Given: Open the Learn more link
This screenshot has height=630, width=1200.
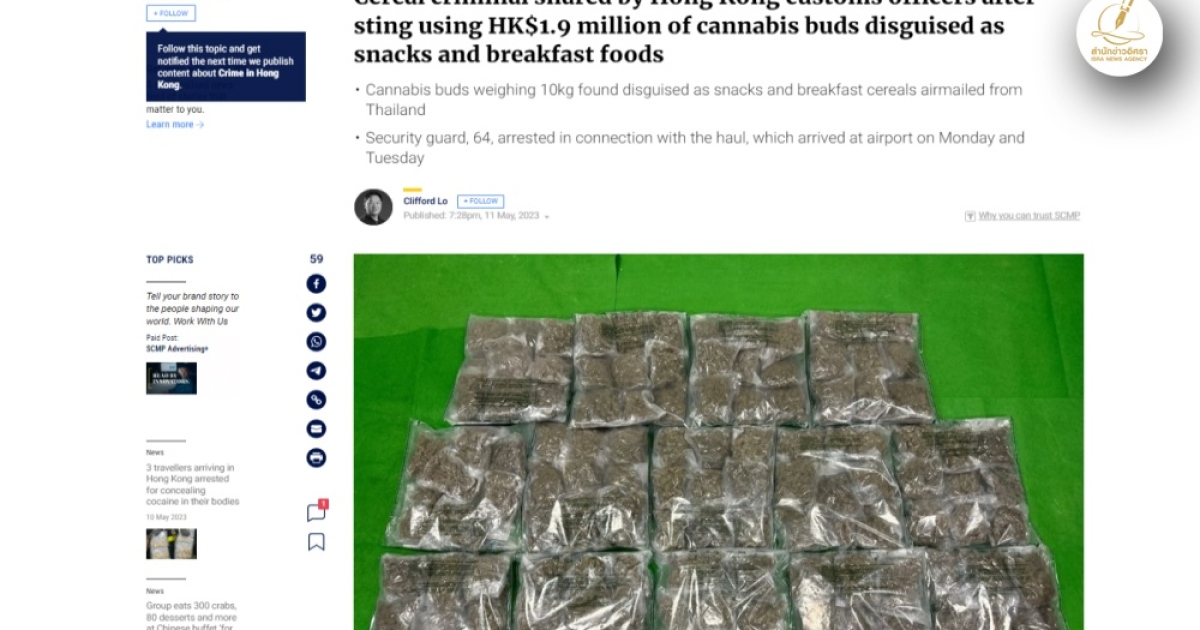Looking at the screenshot, I should click(x=175, y=124).
